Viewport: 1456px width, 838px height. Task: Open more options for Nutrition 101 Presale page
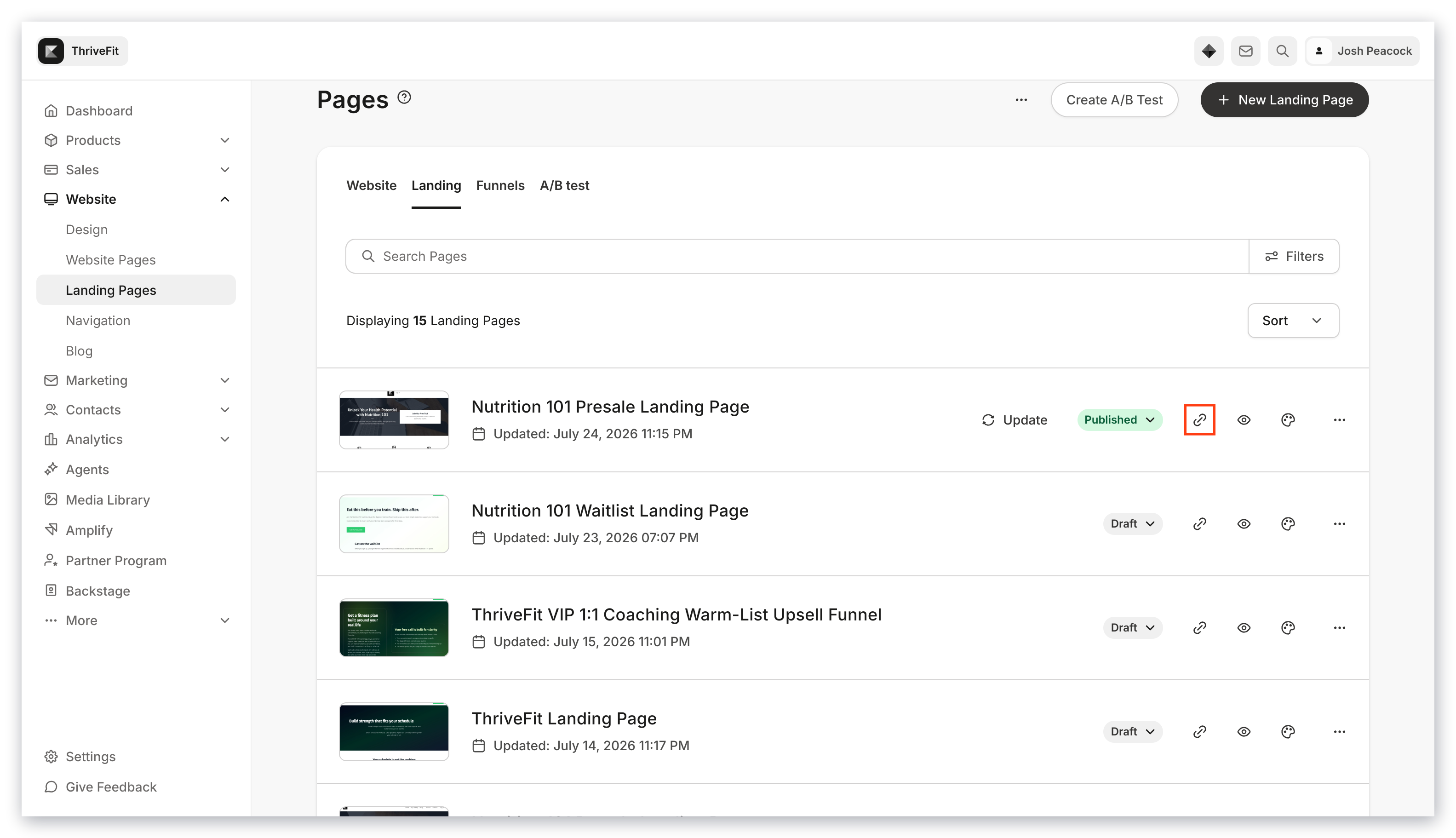(1339, 419)
